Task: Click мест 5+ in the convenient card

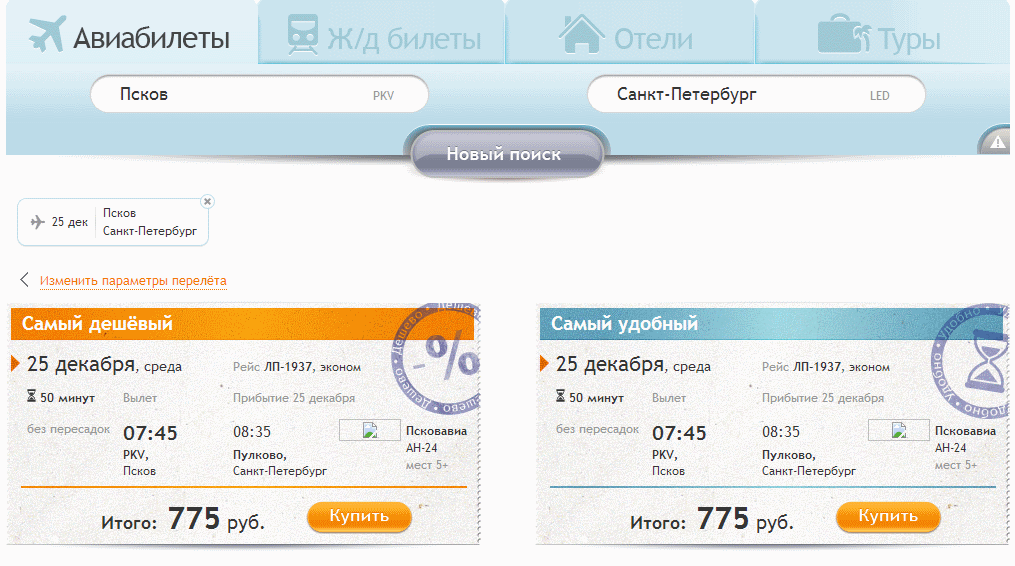Action: [x=956, y=465]
